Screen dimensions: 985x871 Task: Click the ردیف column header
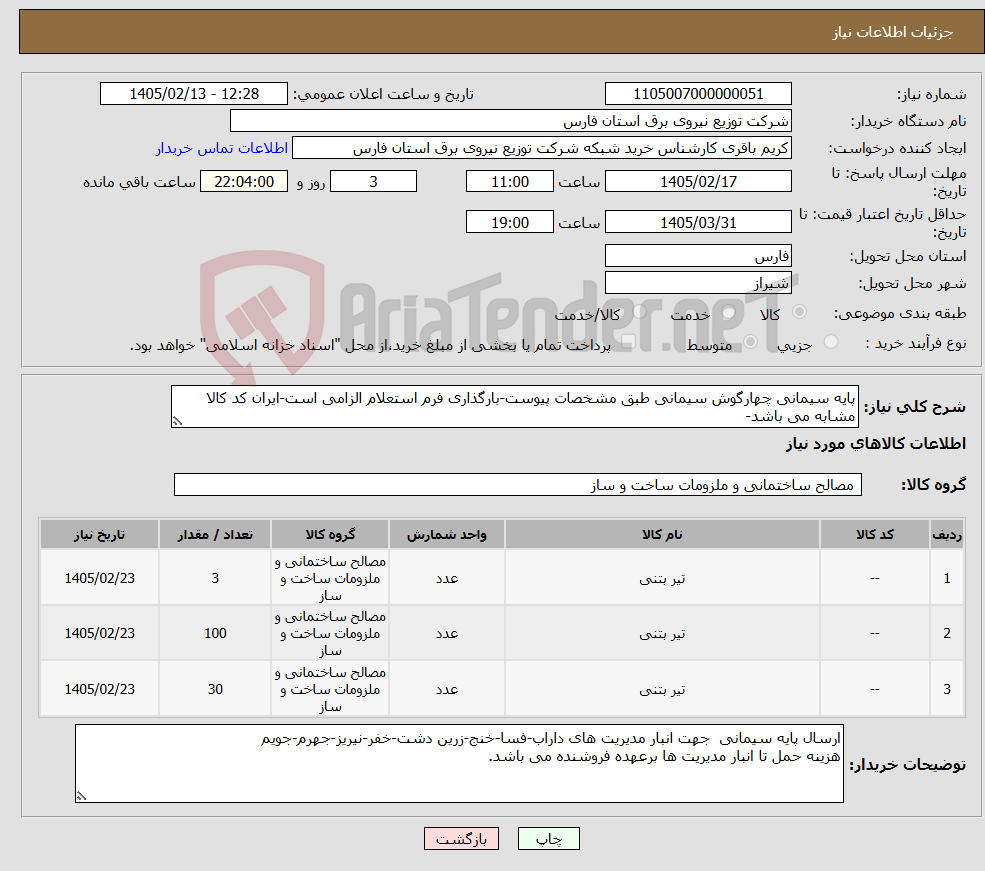(947, 534)
